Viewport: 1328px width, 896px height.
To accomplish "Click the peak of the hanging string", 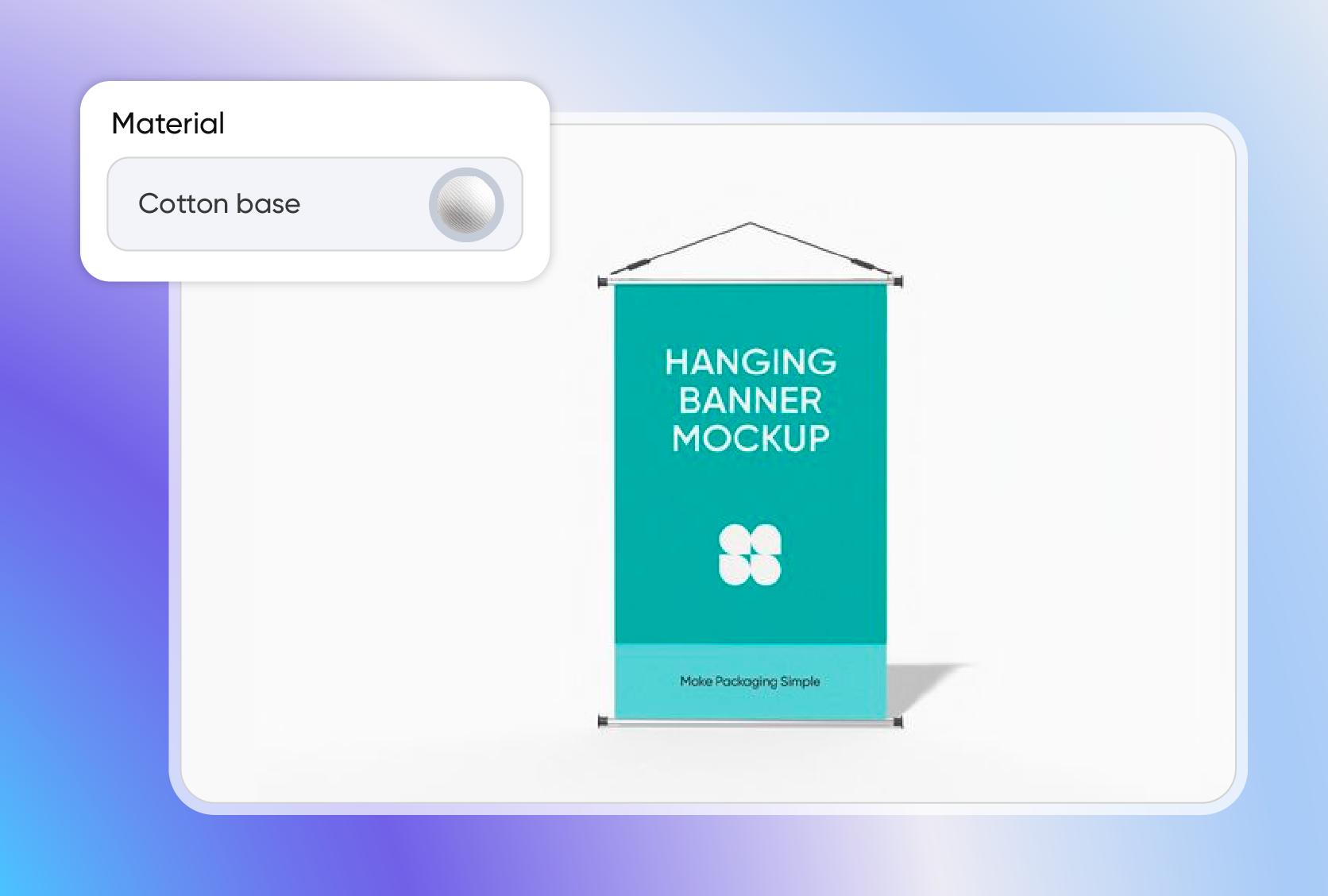I will [x=751, y=224].
